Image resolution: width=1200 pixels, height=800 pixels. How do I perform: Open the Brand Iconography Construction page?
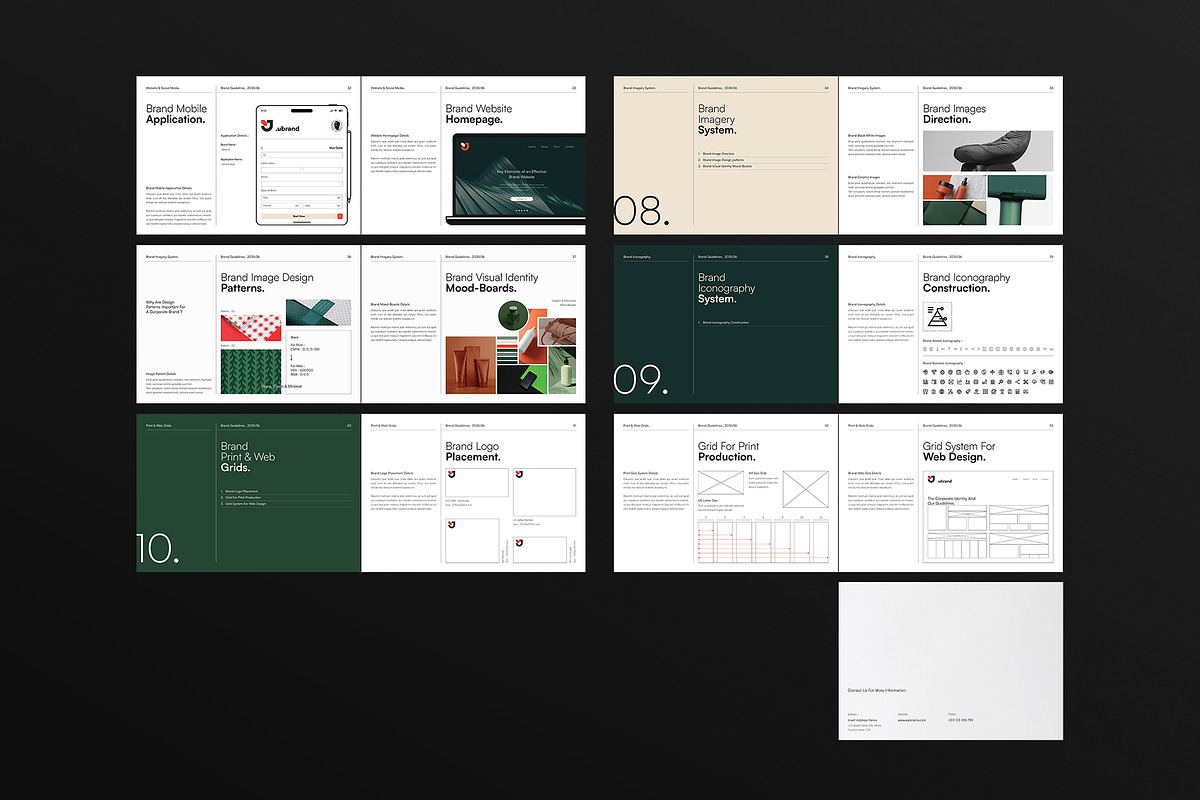[951, 324]
